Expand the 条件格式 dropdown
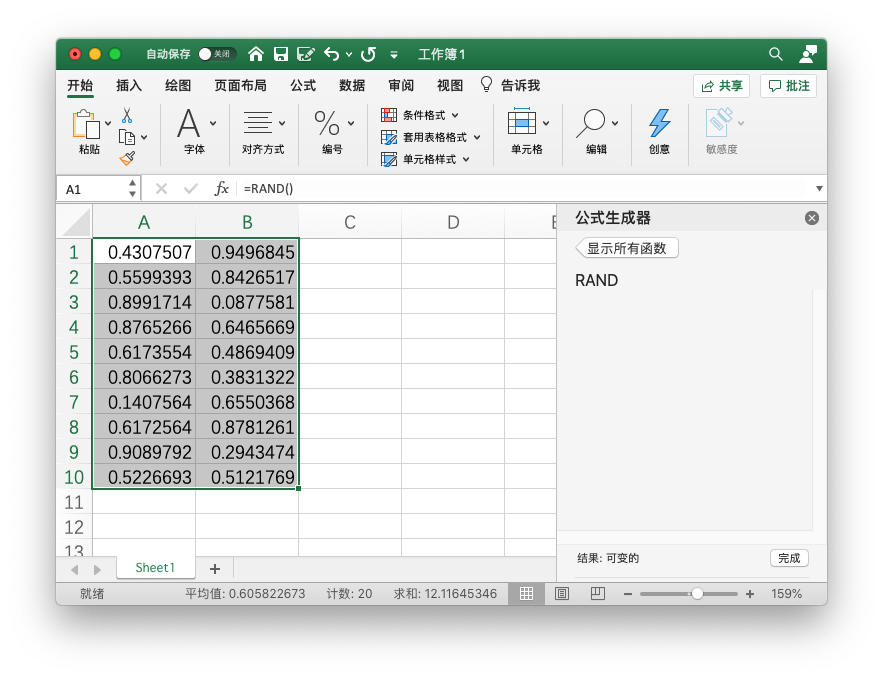883x679 pixels. click(x=421, y=115)
